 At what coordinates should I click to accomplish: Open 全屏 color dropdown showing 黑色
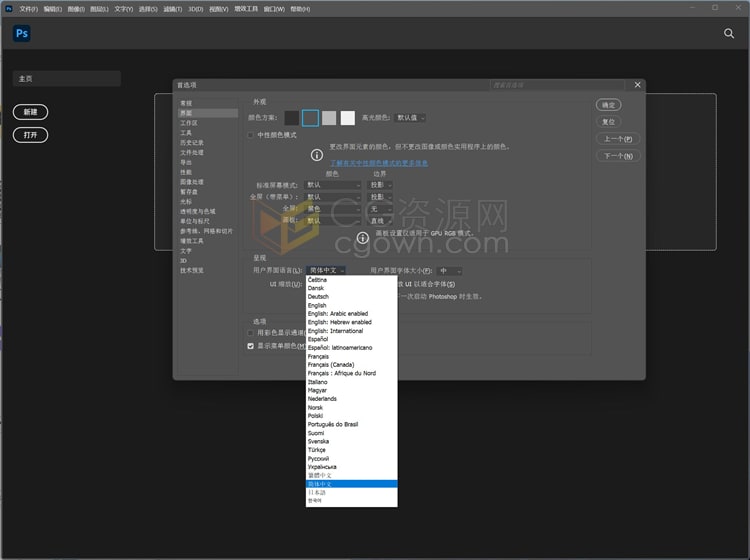click(x=332, y=209)
